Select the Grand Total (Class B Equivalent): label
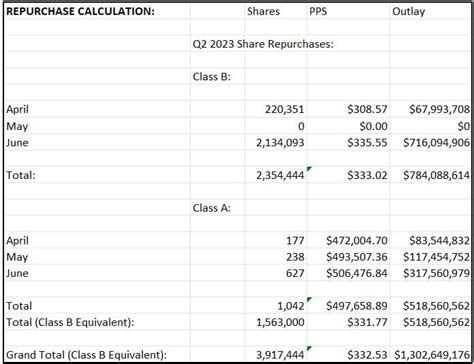Screen dimensions: 474x364 click(x=86, y=355)
